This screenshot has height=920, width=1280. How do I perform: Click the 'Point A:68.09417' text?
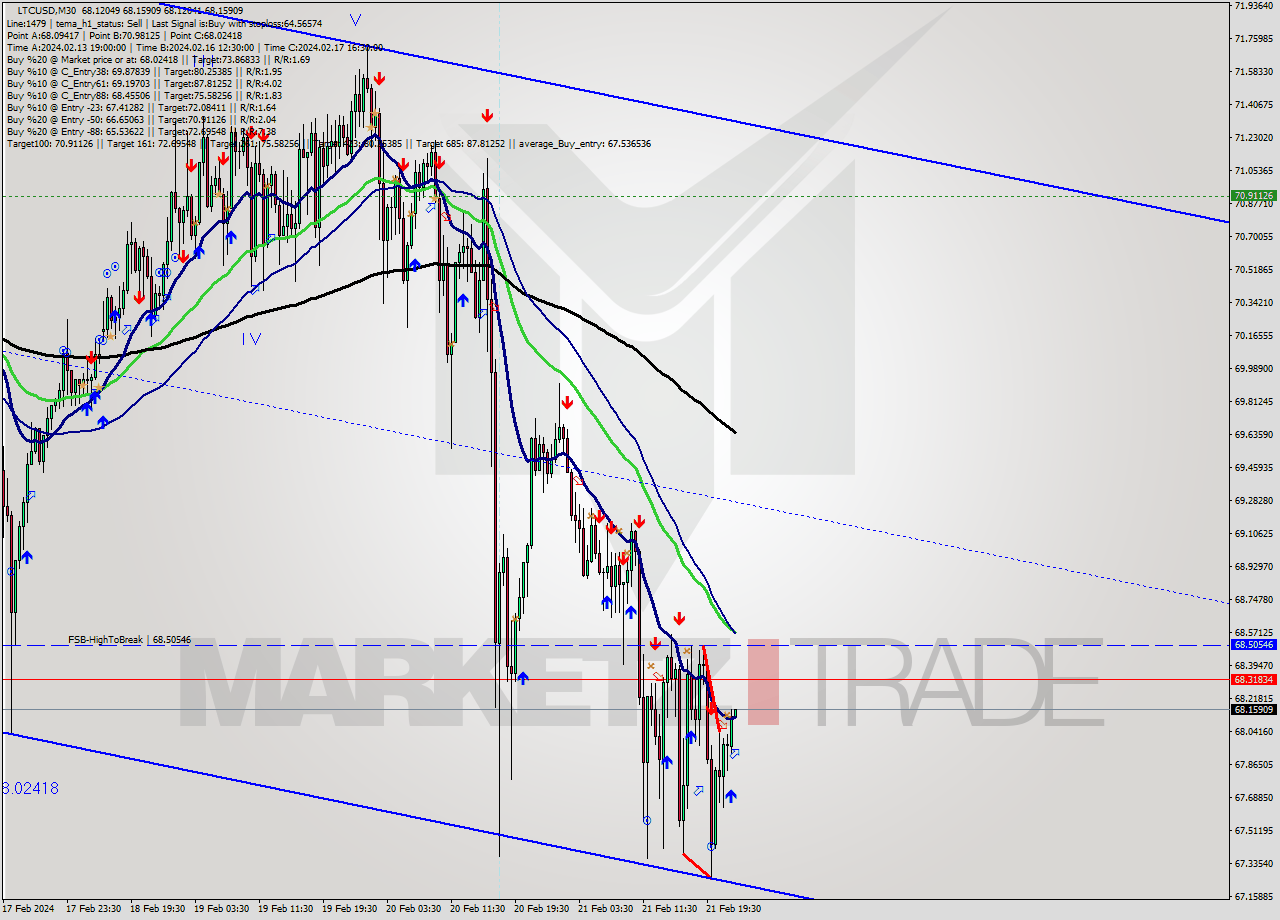(42, 35)
